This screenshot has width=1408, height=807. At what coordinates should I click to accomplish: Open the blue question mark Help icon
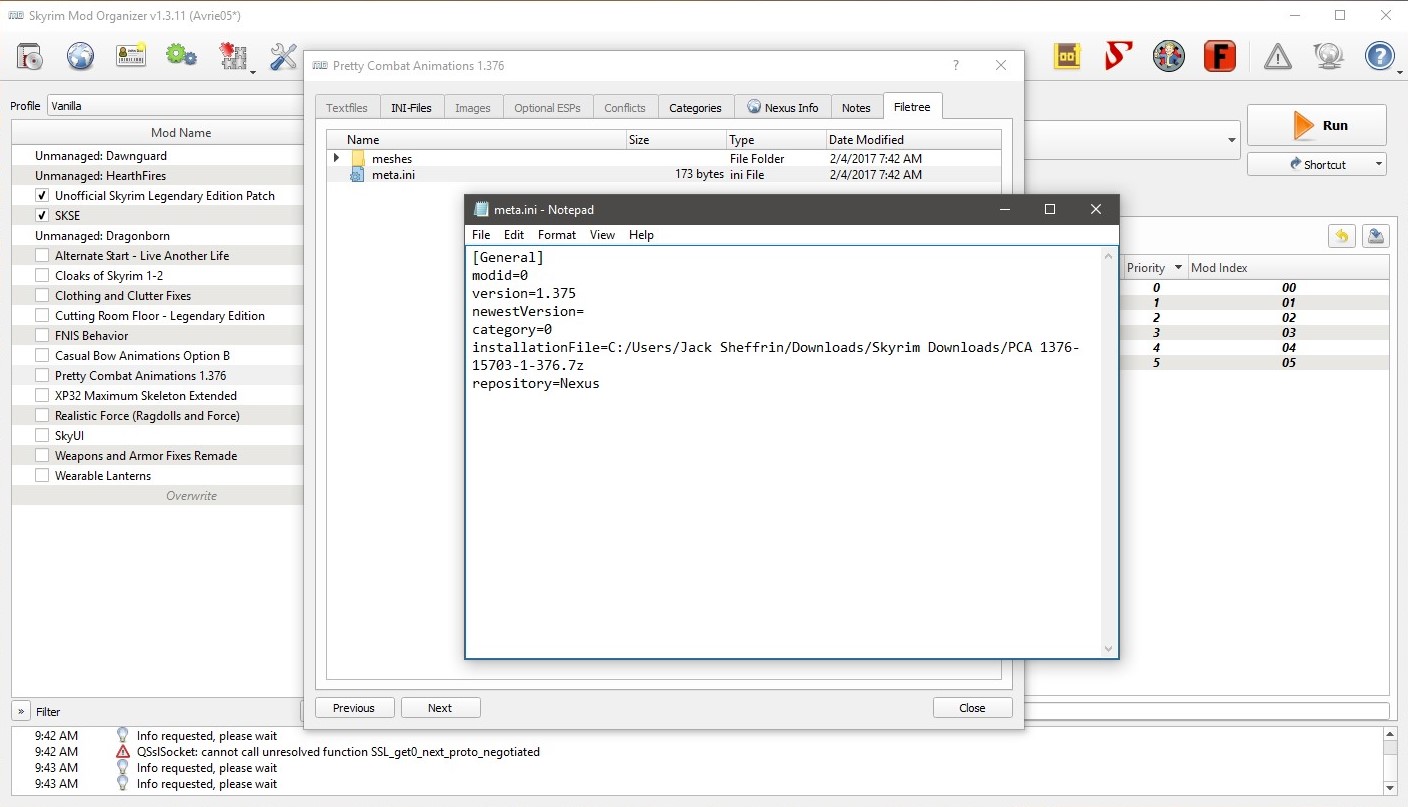pos(1379,57)
